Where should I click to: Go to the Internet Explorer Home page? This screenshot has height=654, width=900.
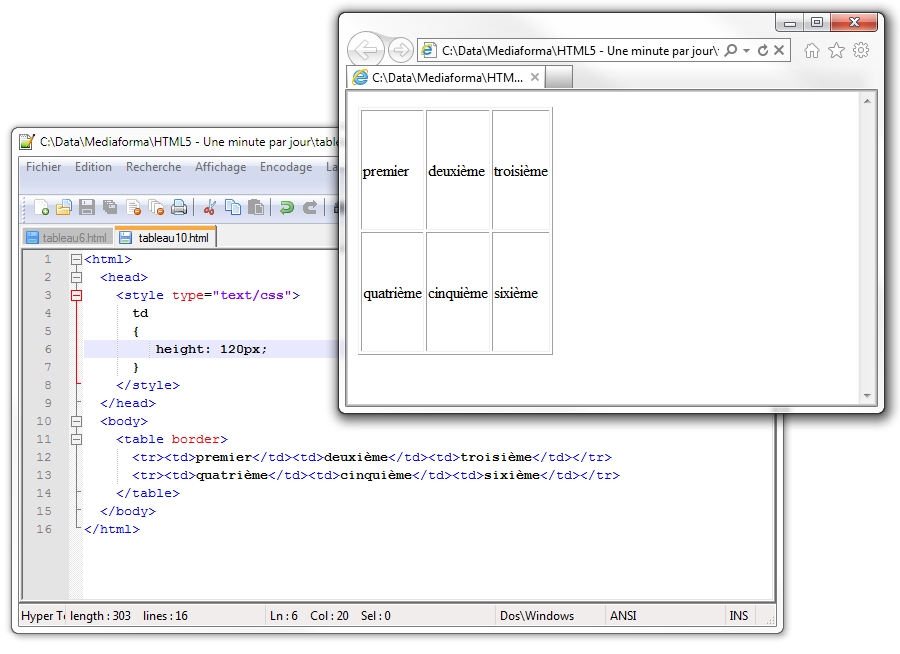pos(812,50)
